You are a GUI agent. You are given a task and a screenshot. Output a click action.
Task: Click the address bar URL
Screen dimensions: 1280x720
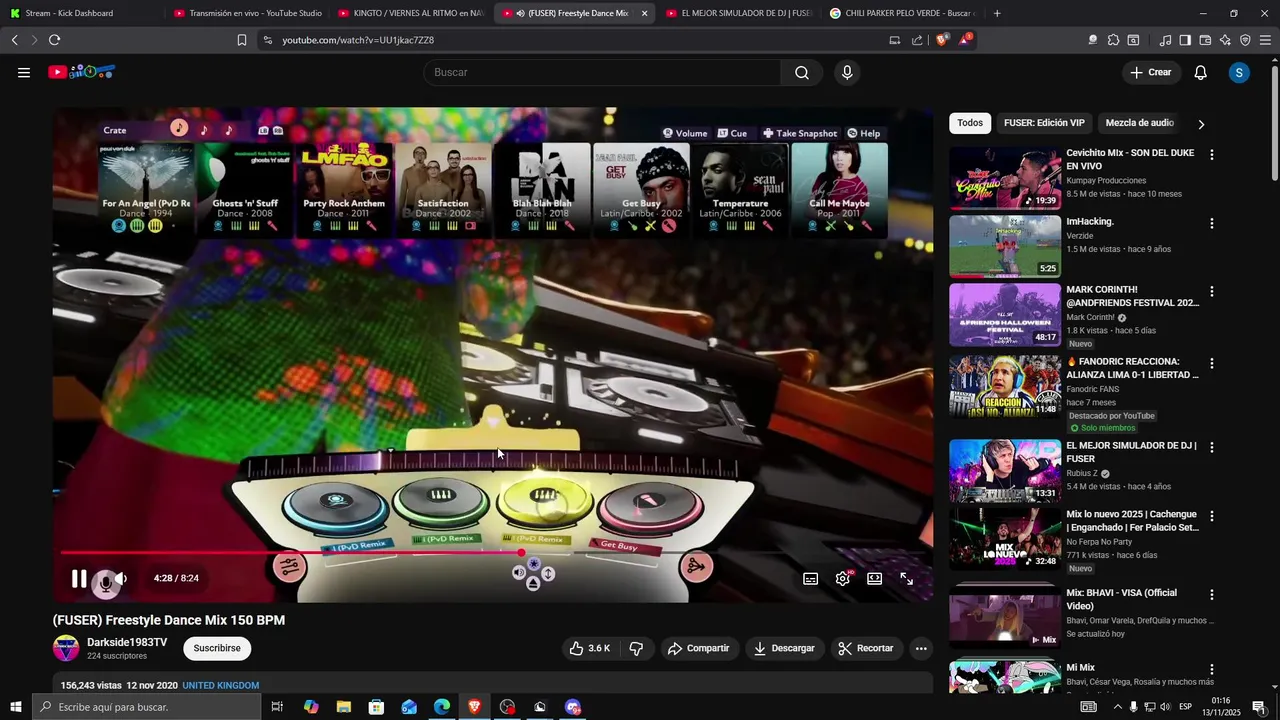[x=358, y=40]
